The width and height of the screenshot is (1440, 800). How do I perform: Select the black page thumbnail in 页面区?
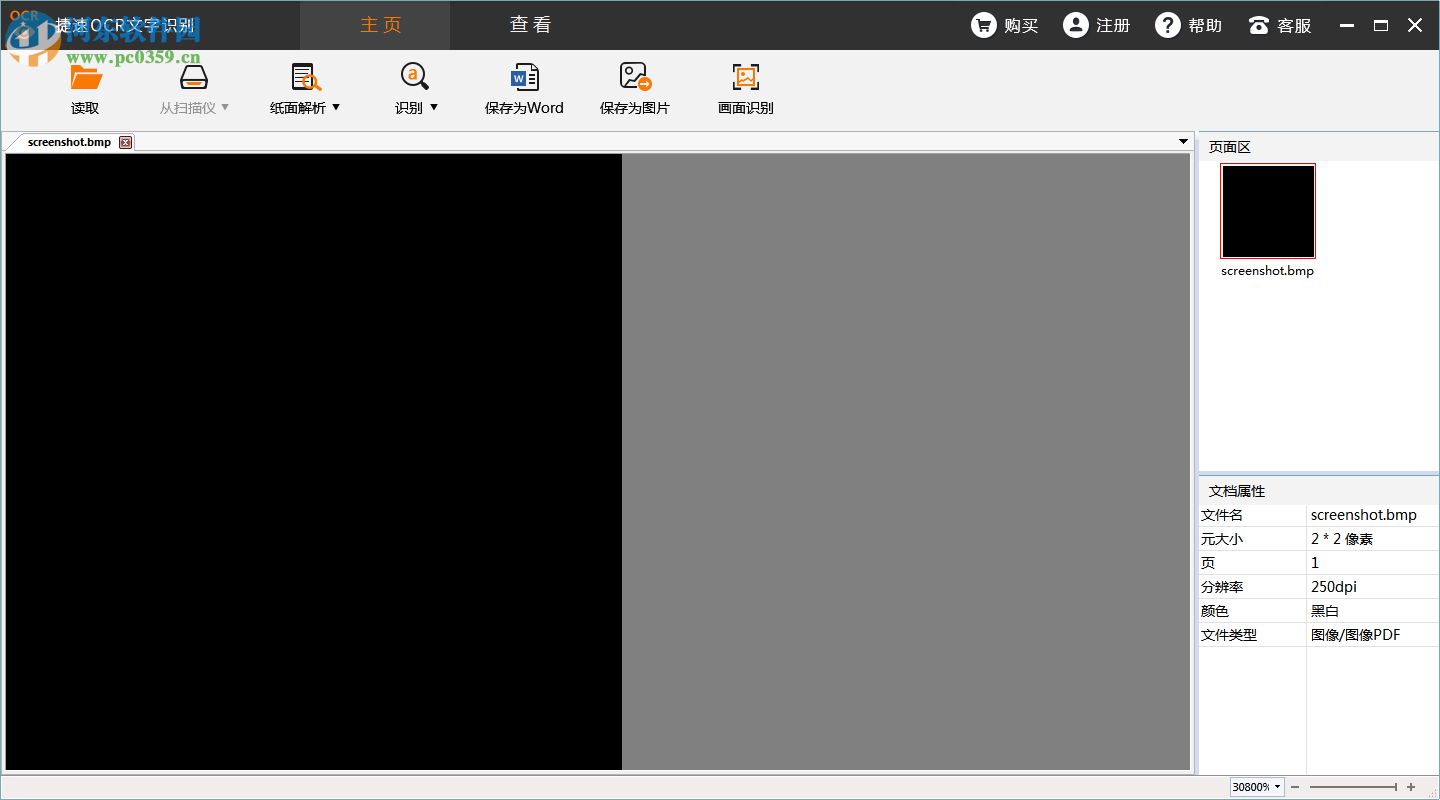coord(1268,211)
